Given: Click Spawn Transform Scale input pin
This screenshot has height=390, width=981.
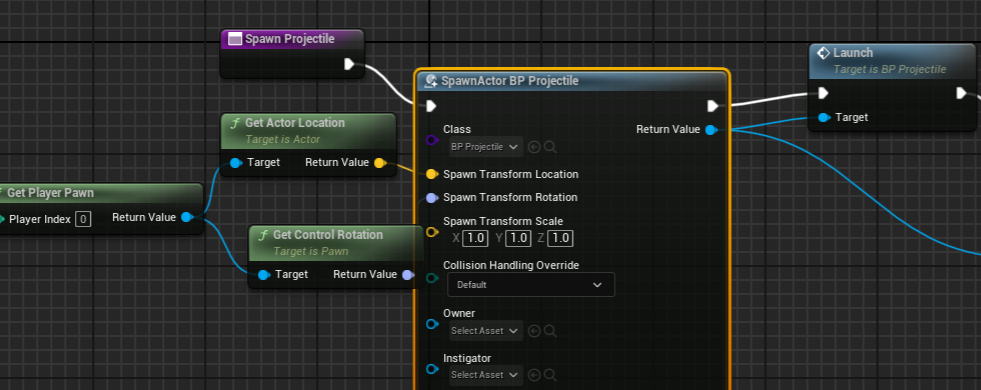Looking at the screenshot, I should [x=432, y=232].
